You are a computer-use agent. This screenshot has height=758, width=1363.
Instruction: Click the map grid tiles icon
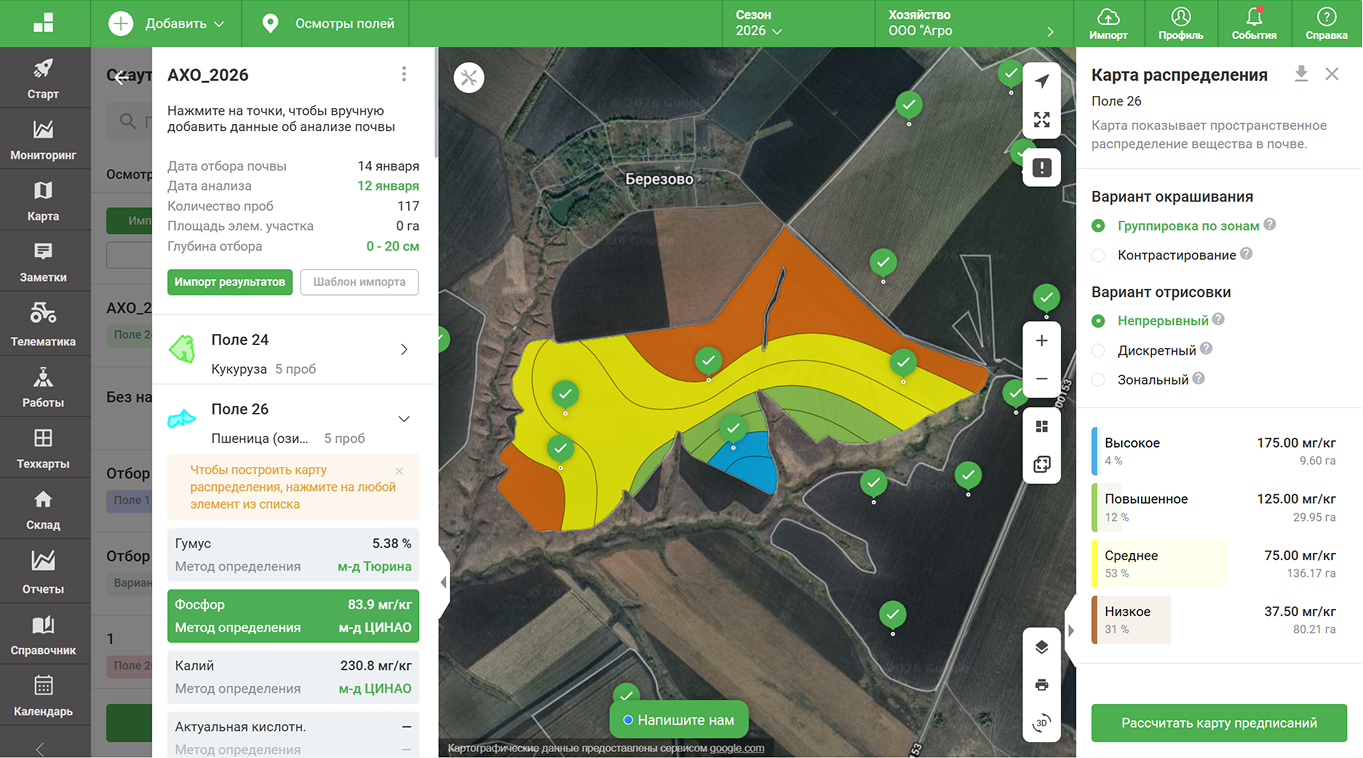pyautogui.click(x=1042, y=427)
